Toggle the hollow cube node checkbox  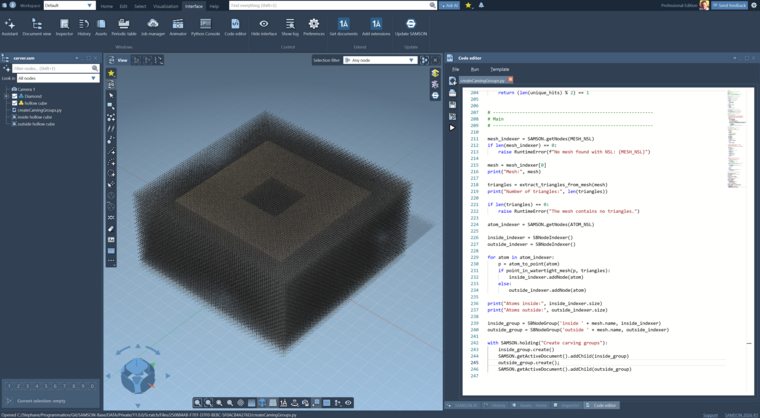coord(15,103)
